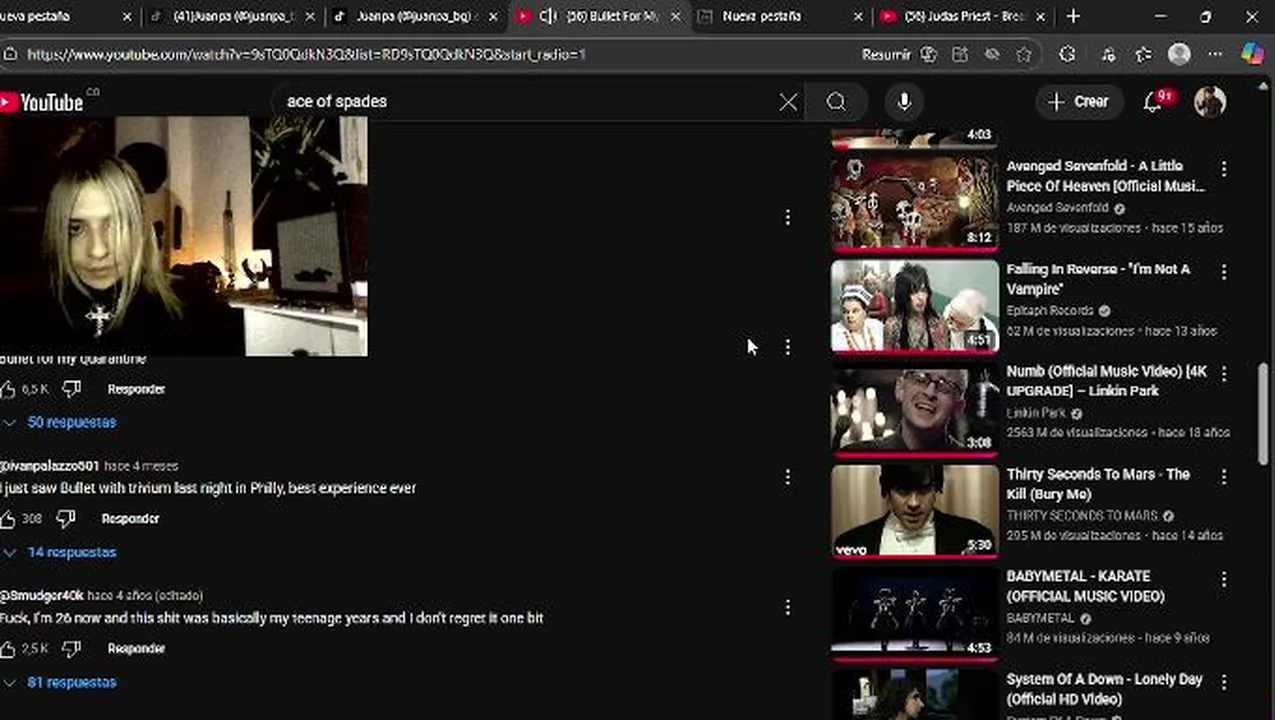The image size is (1275, 720).
Task: View site information lock icon
Action: [x=10, y=55]
